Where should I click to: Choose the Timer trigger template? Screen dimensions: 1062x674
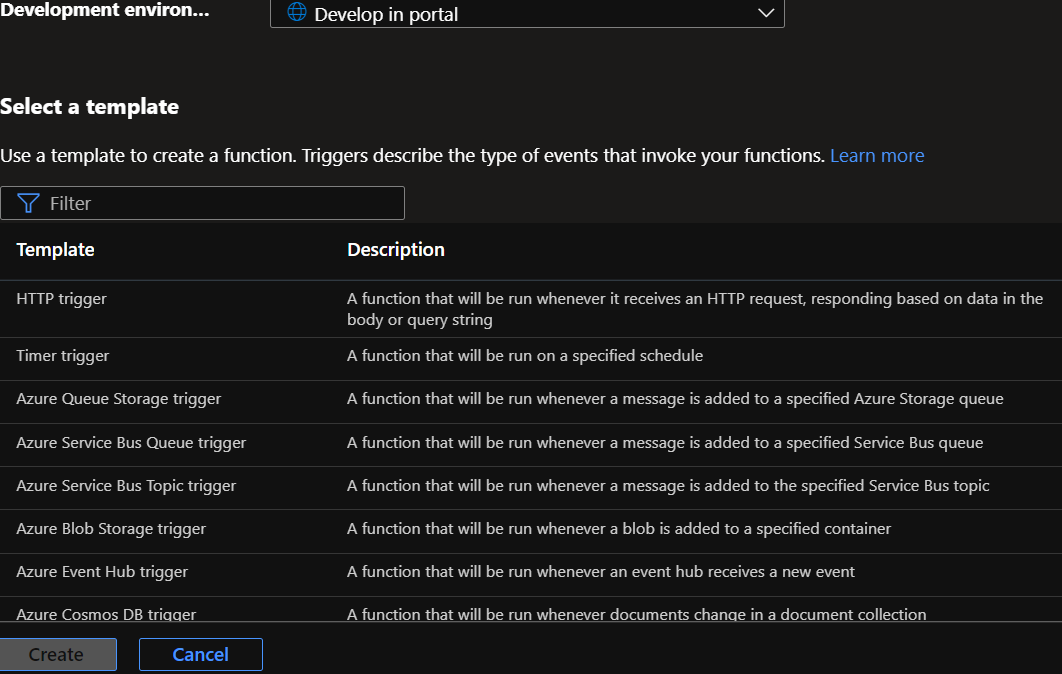pos(63,356)
